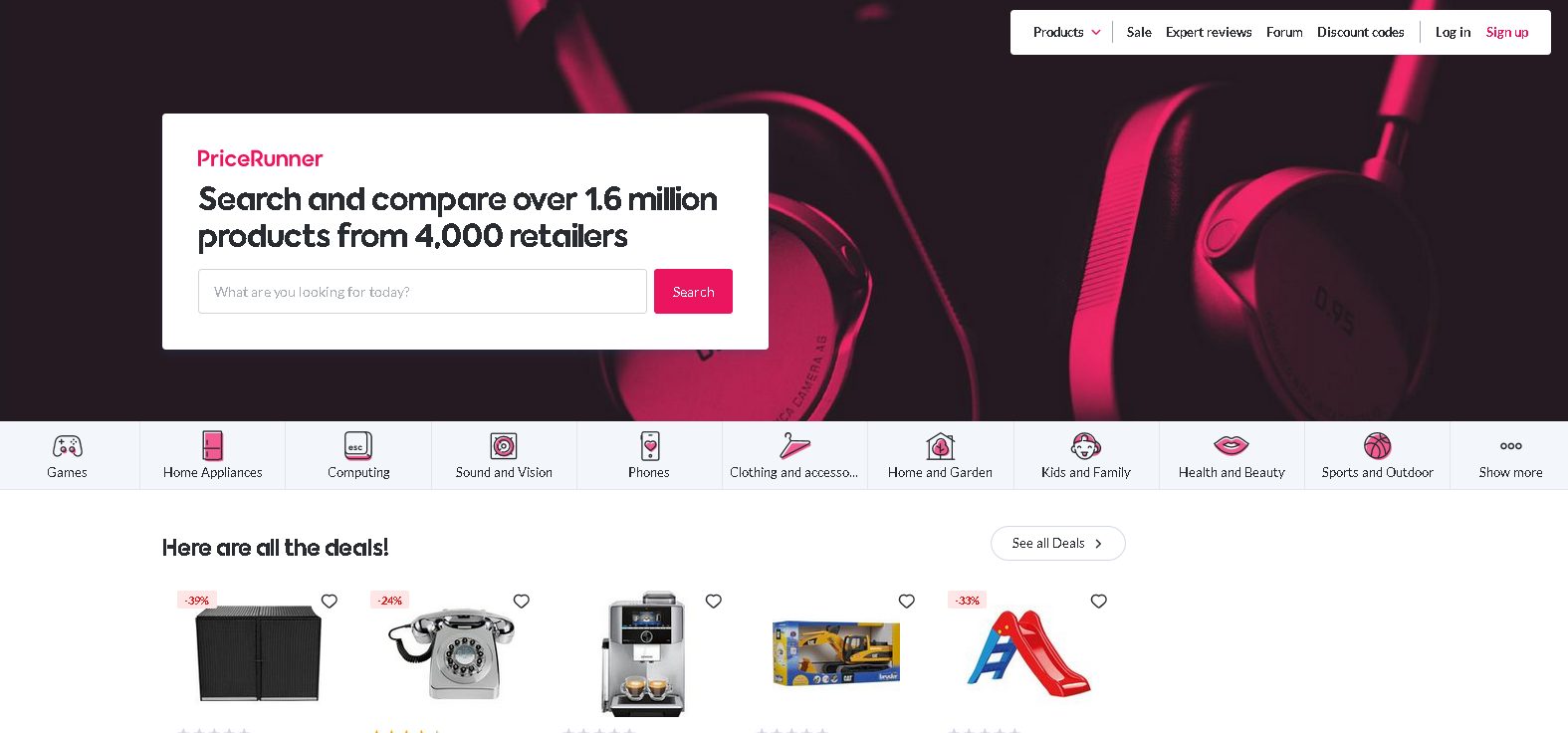Screen dimensions: 1568x733
Task: Open See all Deals arrow button
Action: (1058, 543)
